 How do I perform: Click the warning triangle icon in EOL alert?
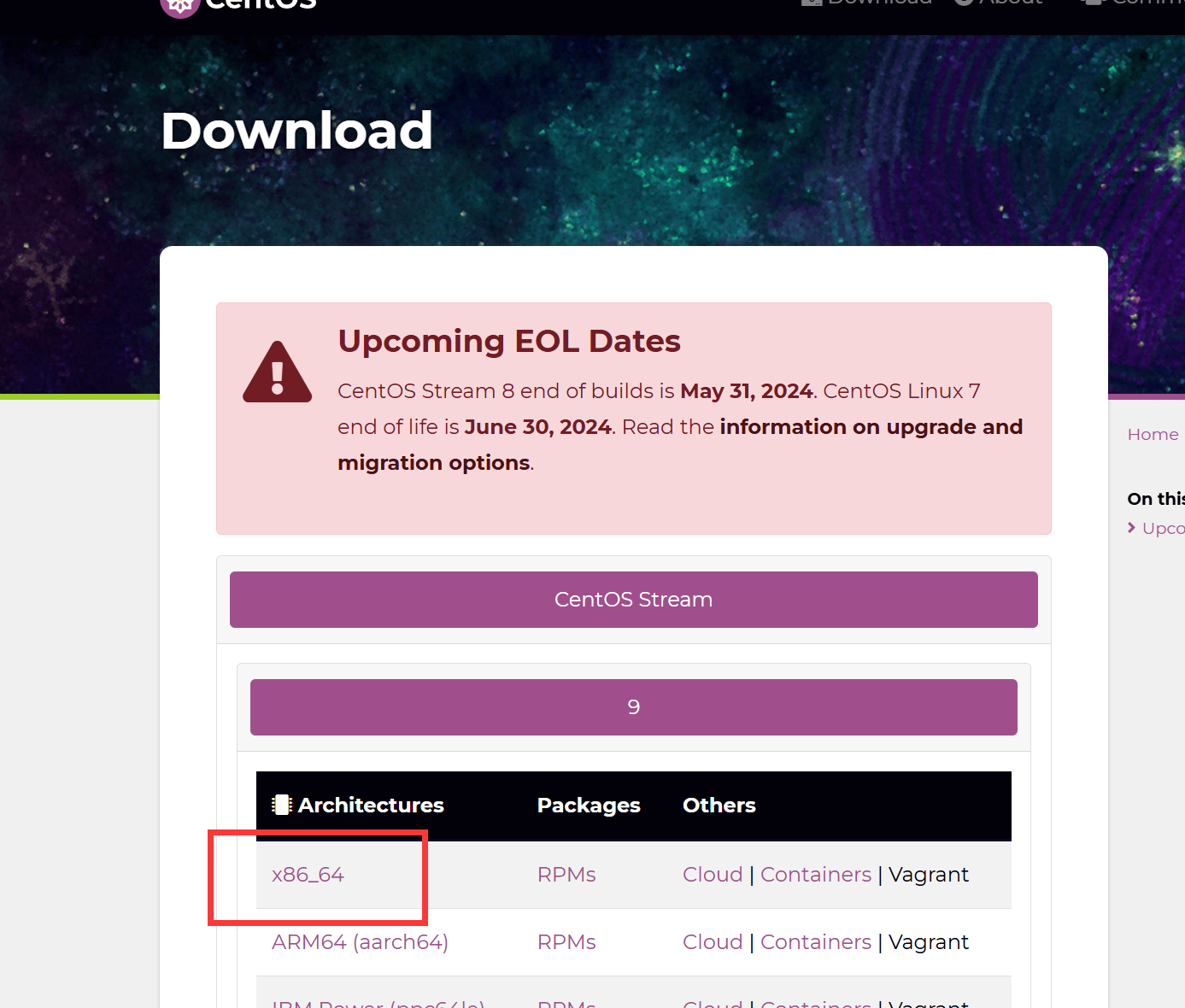pyautogui.click(x=278, y=372)
